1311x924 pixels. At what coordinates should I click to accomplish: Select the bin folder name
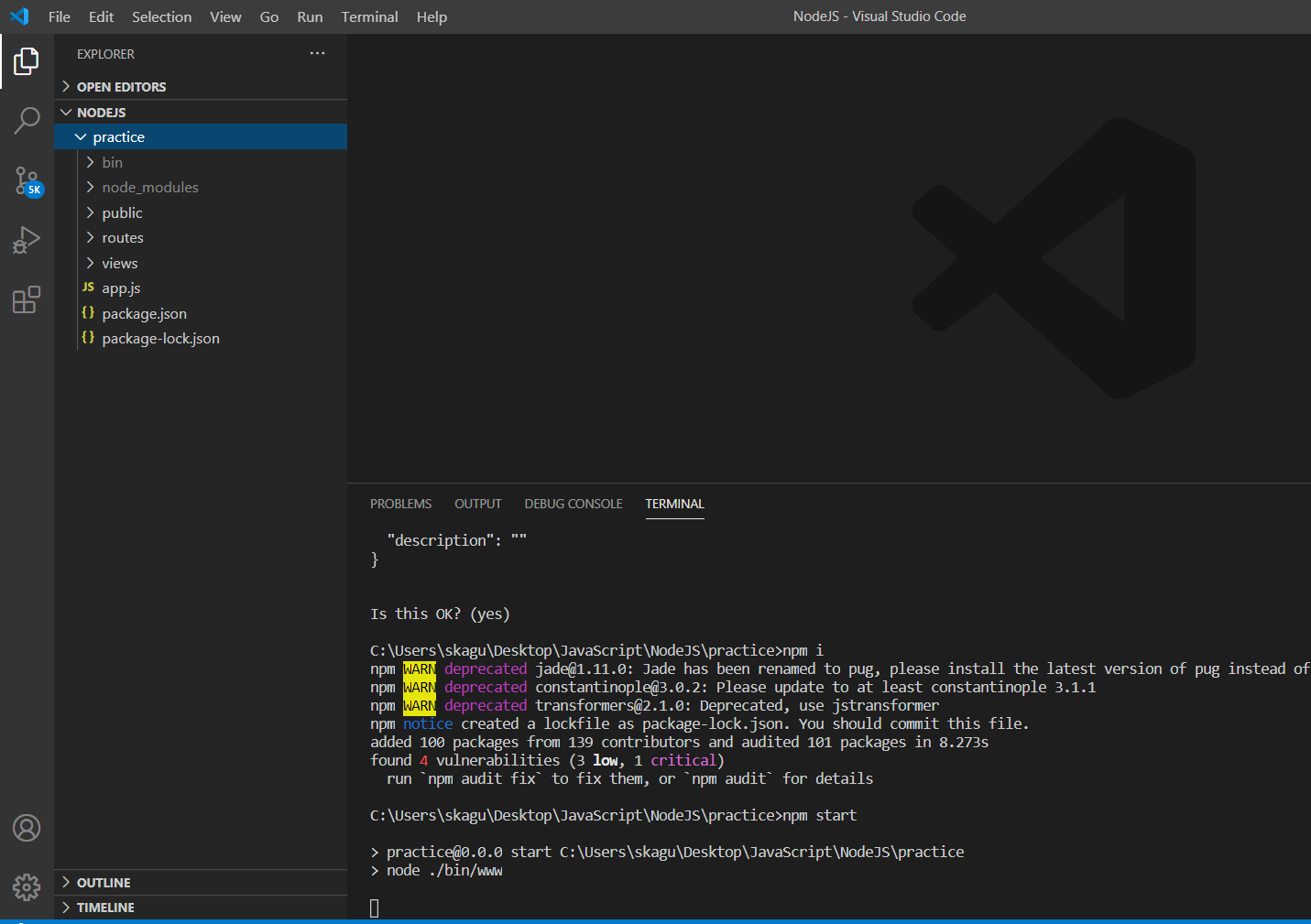pos(112,162)
